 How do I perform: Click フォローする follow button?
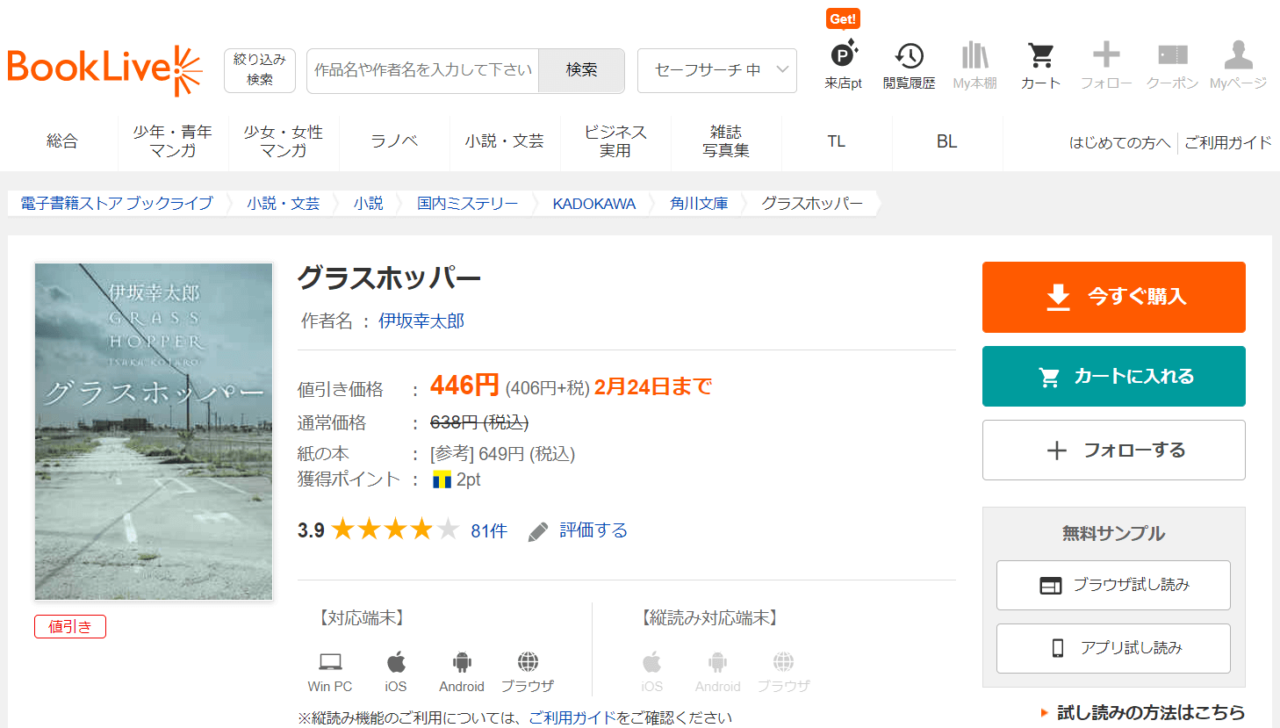point(1114,450)
